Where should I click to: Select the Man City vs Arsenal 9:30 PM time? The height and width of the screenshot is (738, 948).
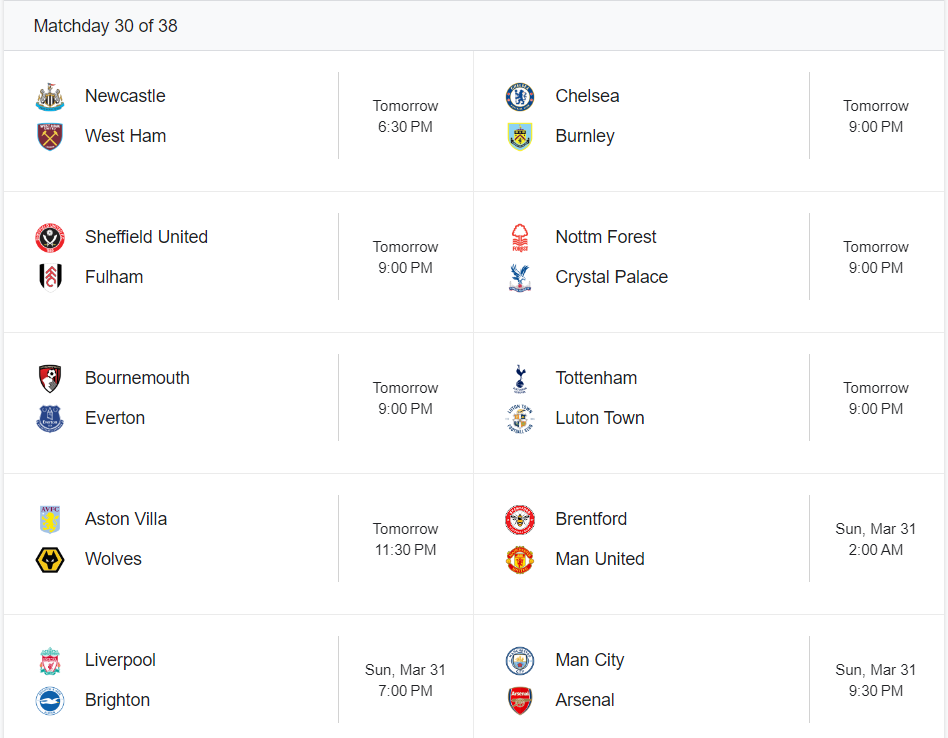[875, 680]
